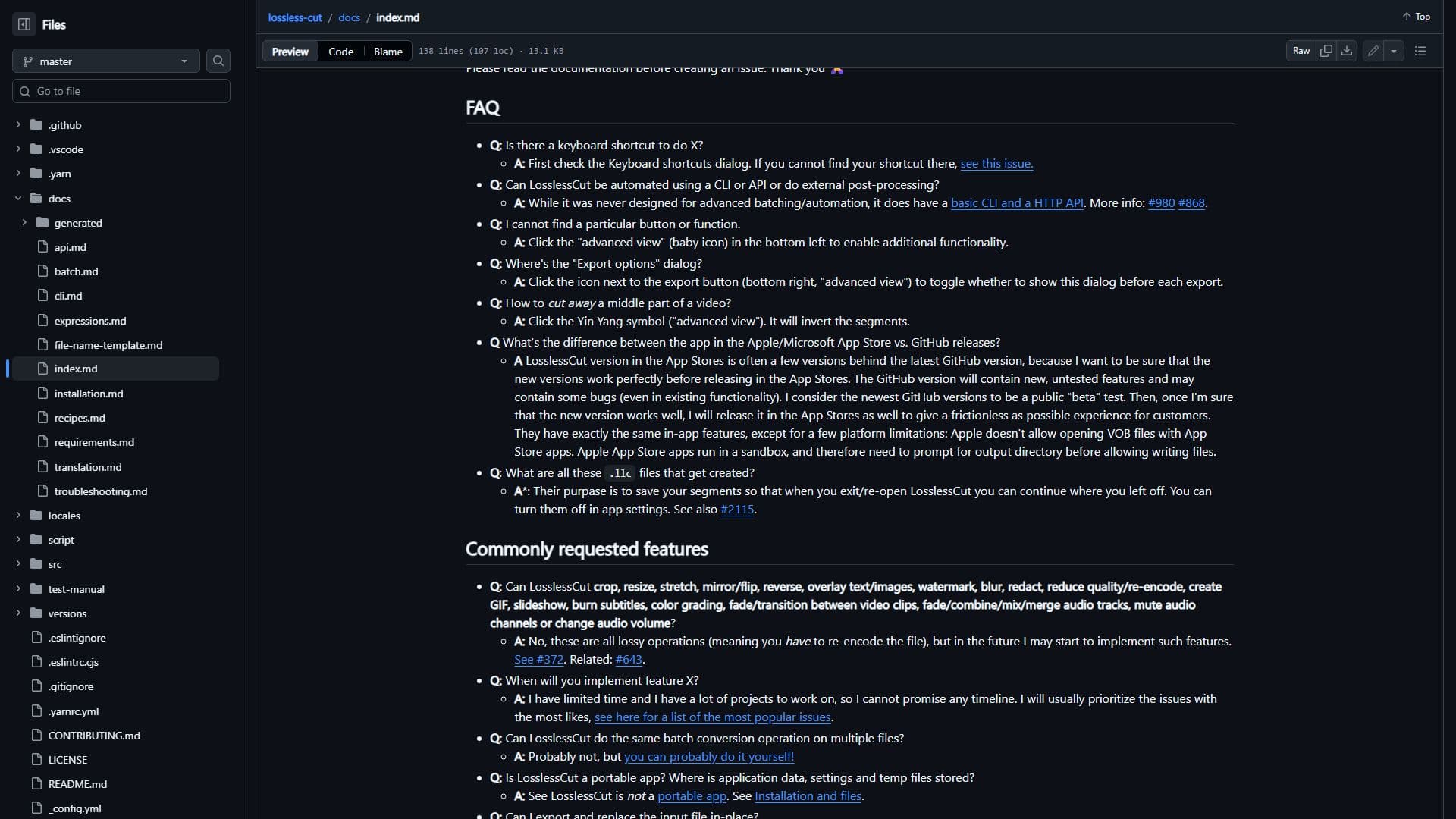Viewport: 1456px width, 819px height.
Task: Expand the src folder chevron
Action: [18, 563]
